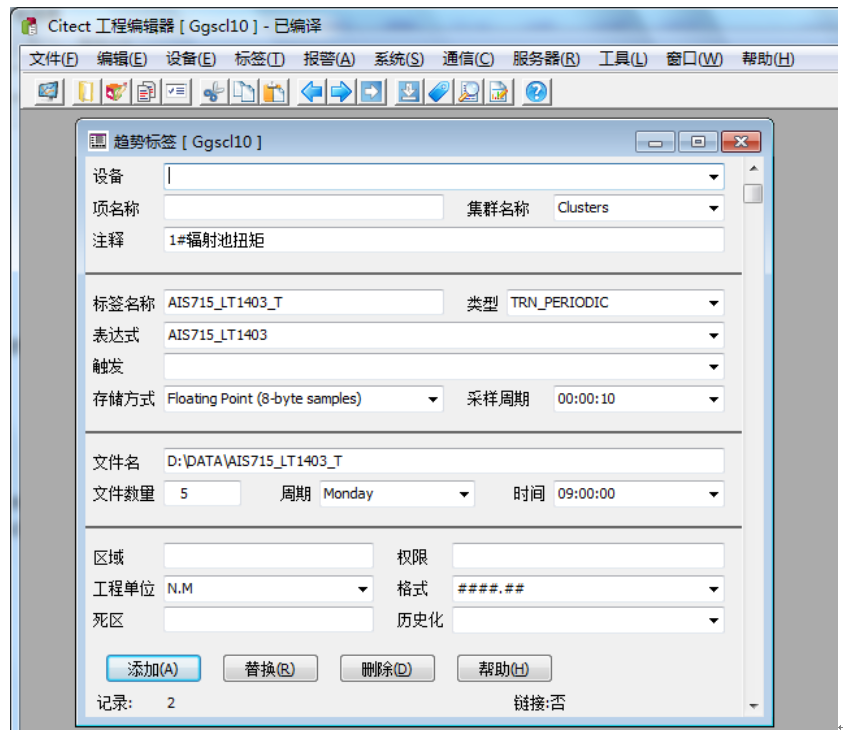Open the 集群名称 Clusters dropdown

coord(712,208)
